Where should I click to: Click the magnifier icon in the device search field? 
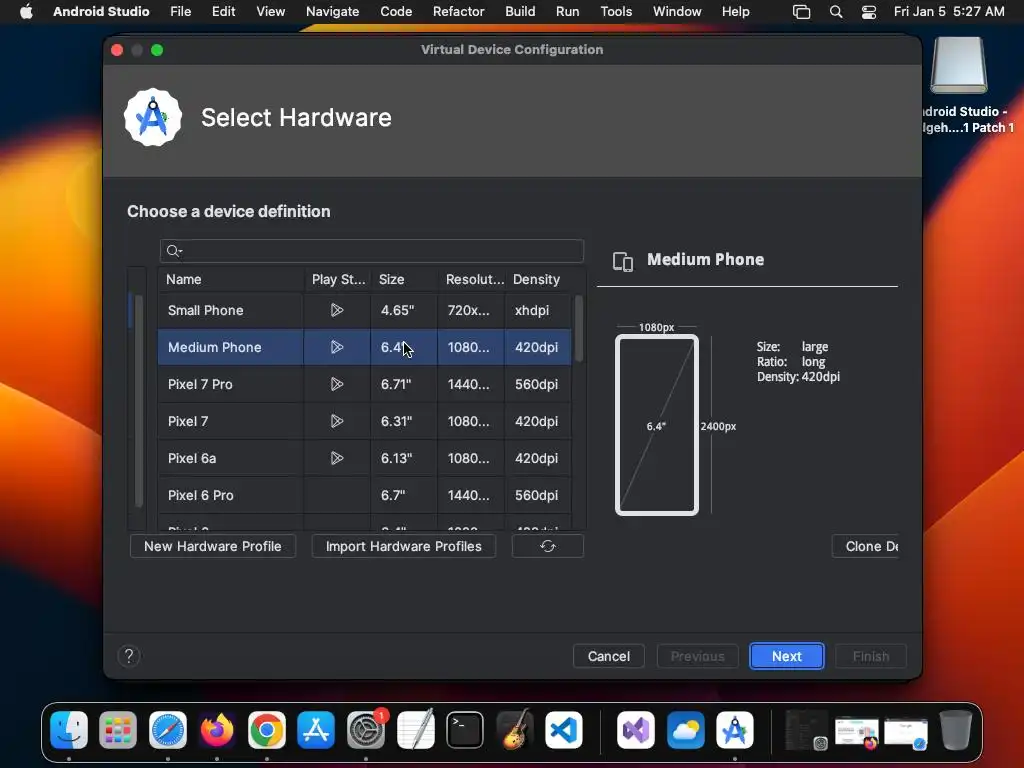(174, 251)
